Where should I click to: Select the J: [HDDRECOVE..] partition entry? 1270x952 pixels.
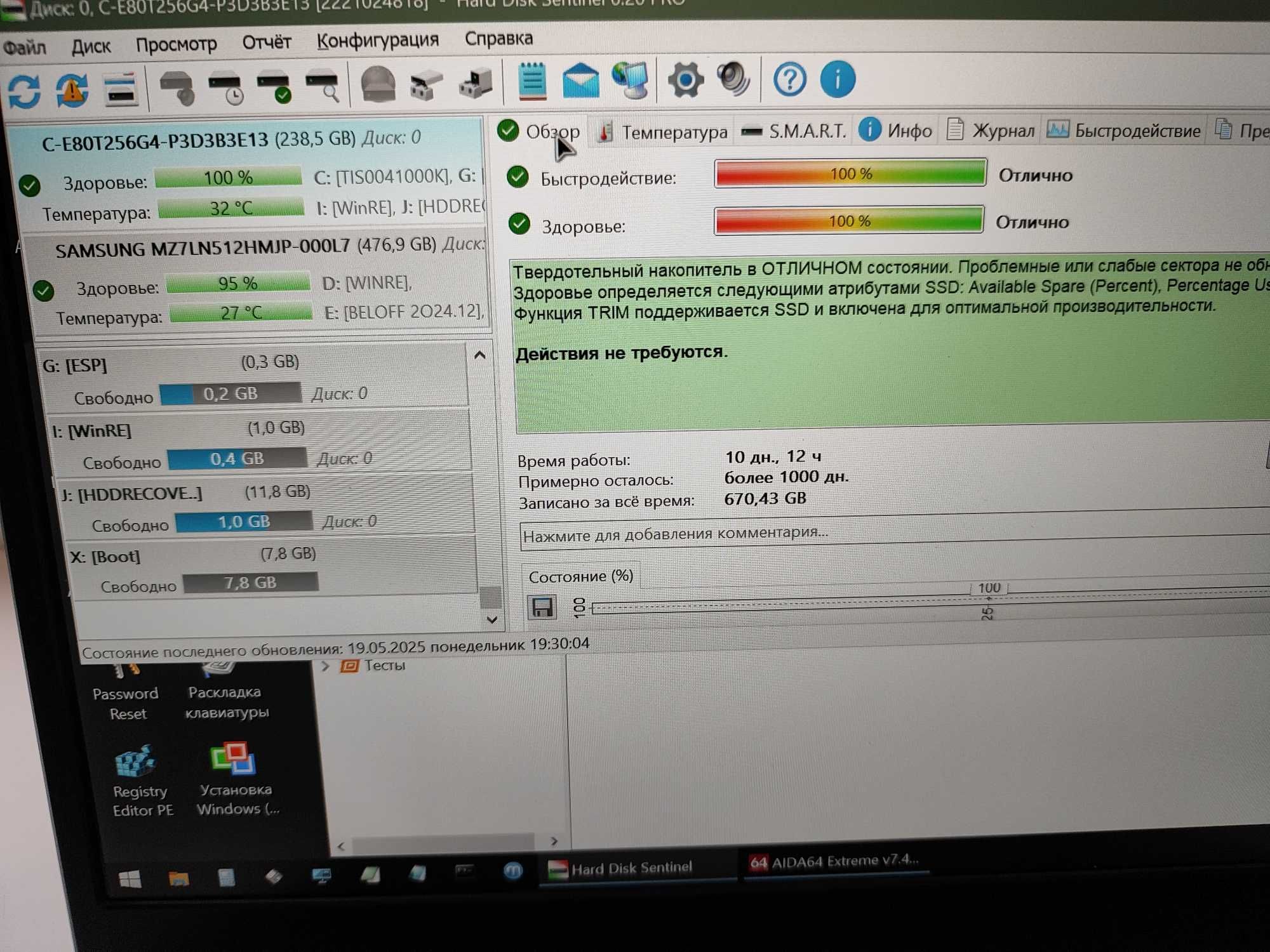coord(265,506)
